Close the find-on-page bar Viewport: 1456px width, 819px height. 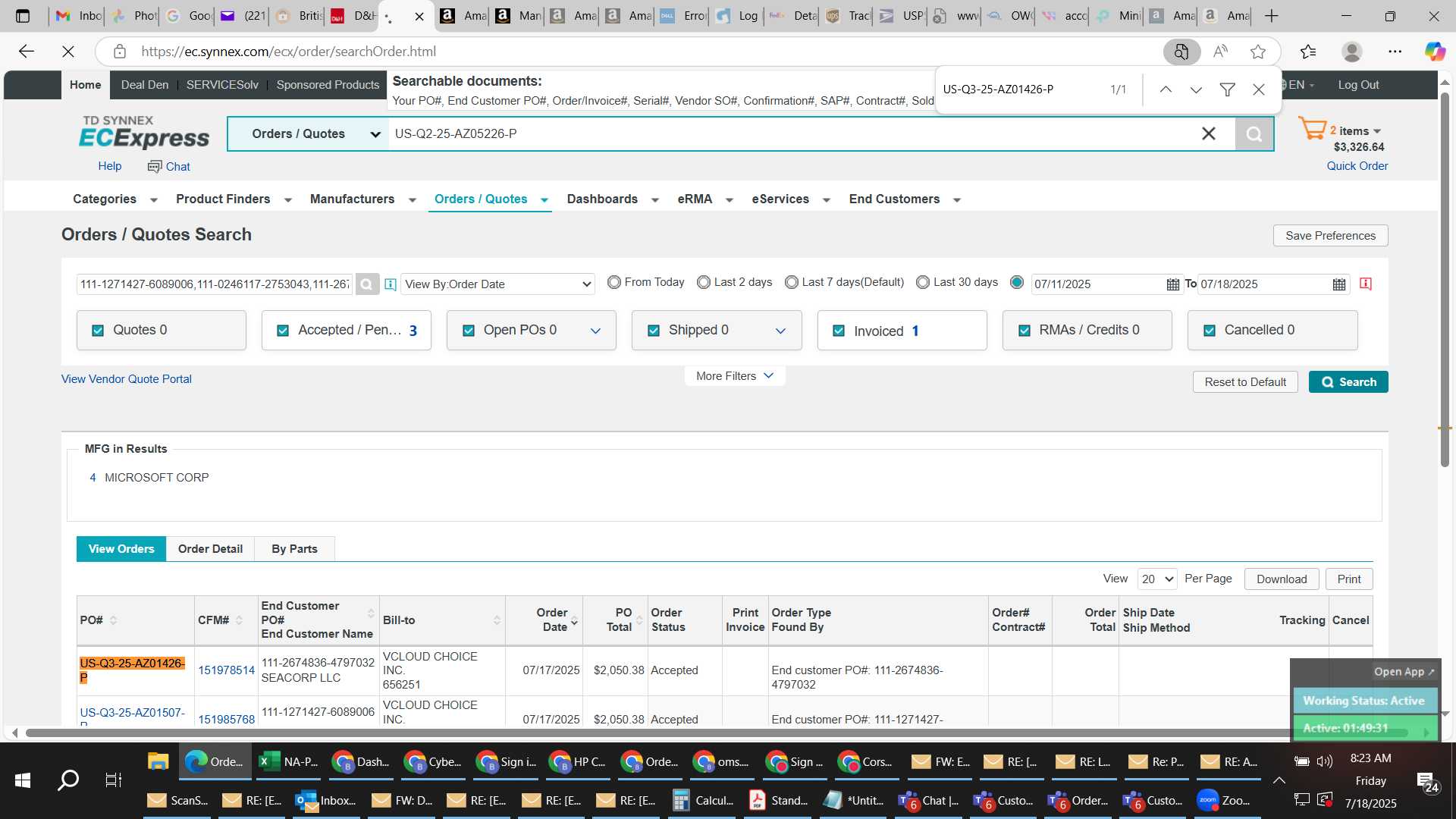tap(1259, 89)
